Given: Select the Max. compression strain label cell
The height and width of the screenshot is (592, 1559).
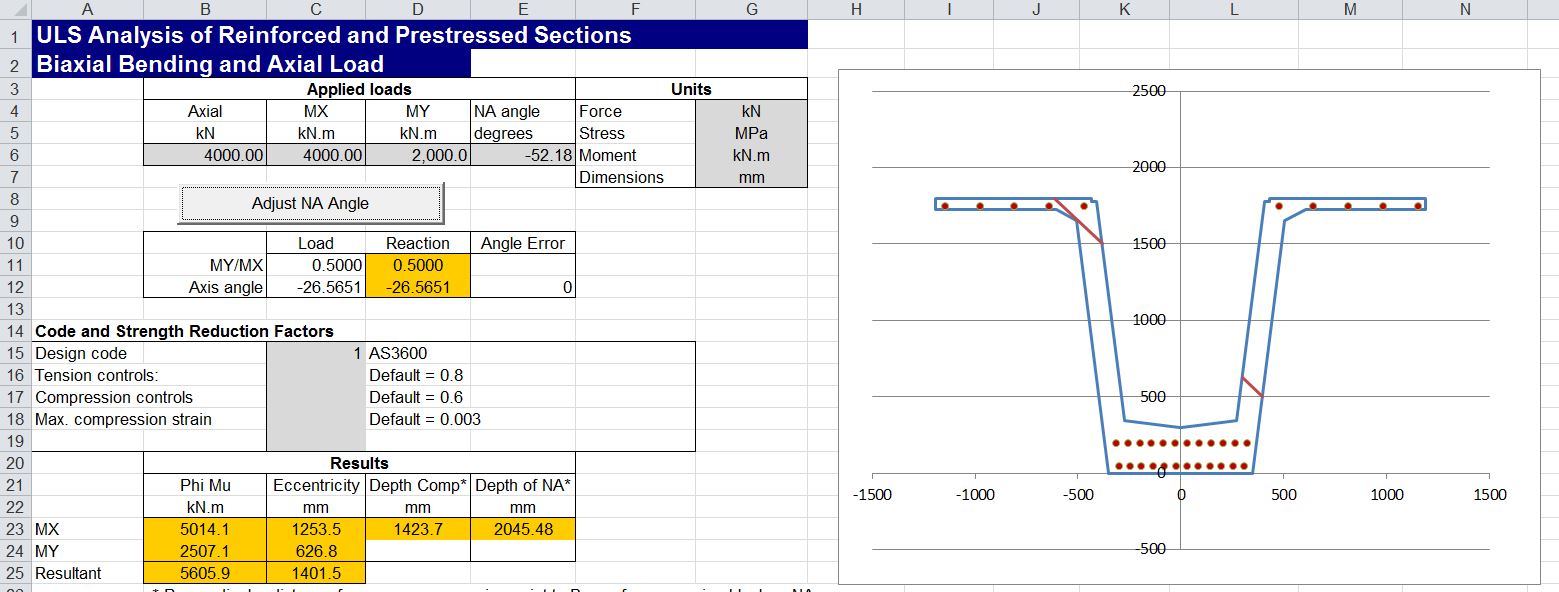Looking at the screenshot, I should pyautogui.click(x=123, y=419).
